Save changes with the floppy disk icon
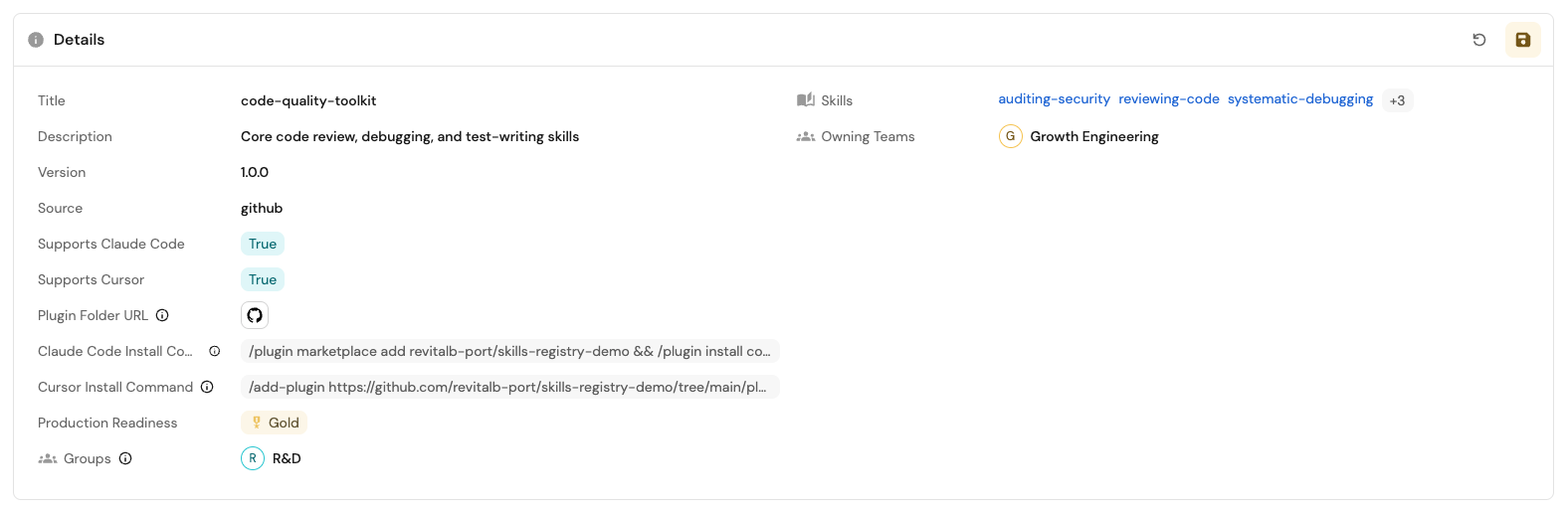The width and height of the screenshot is (1568, 512). (1522, 40)
